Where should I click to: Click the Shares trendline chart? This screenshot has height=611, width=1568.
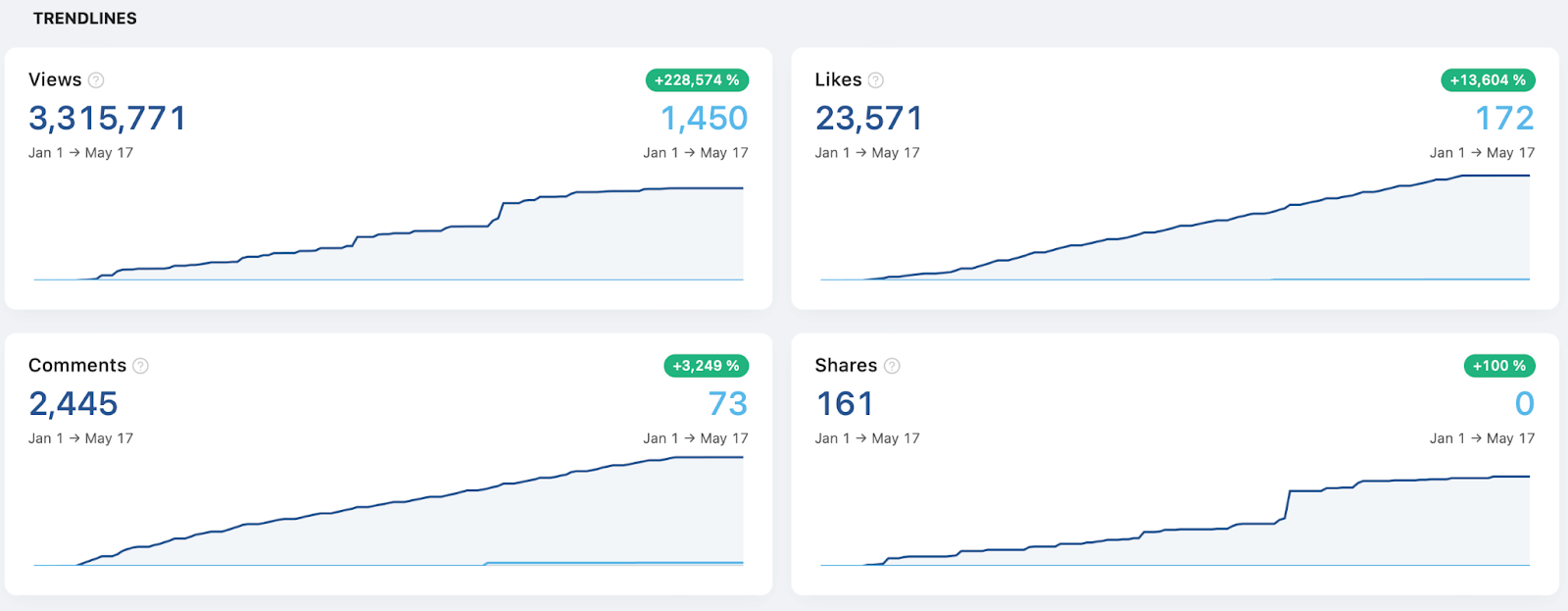(x=1175, y=521)
